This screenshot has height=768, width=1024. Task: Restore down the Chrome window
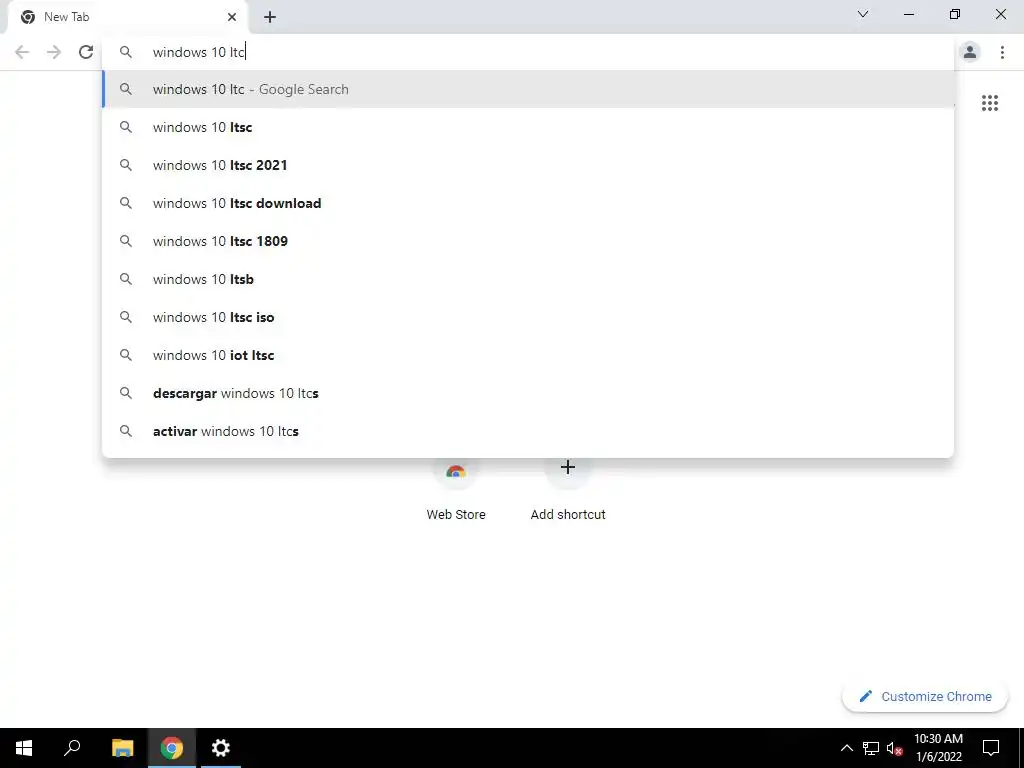click(x=955, y=14)
